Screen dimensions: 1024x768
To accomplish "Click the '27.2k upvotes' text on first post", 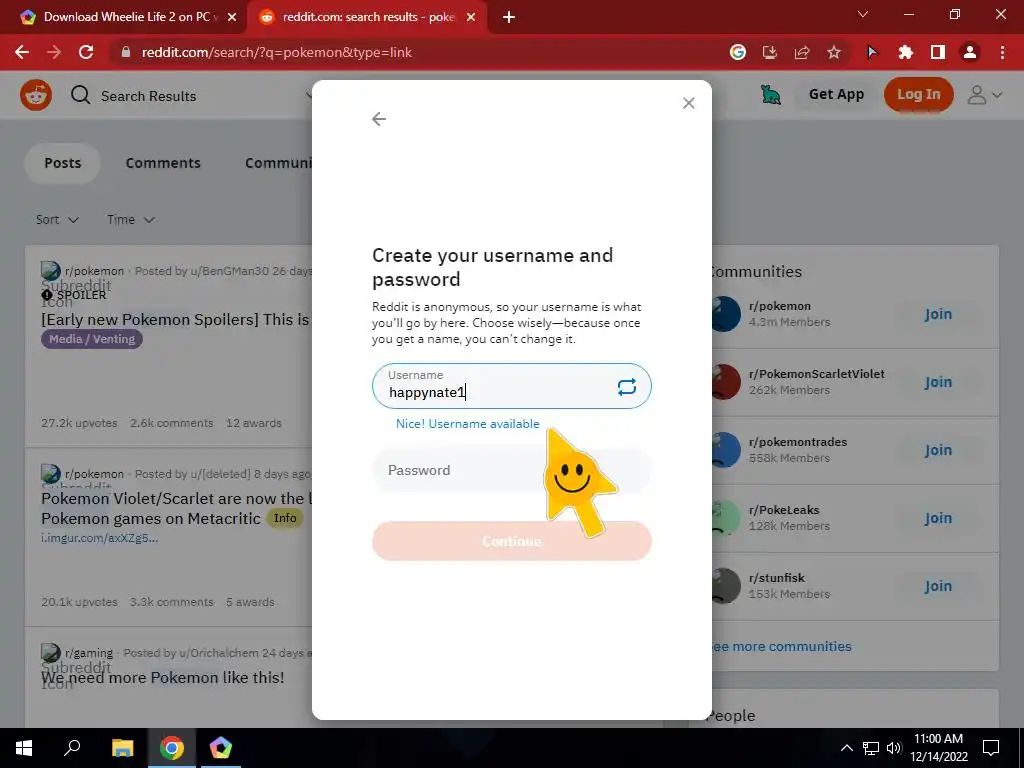I will pos(79,423).
